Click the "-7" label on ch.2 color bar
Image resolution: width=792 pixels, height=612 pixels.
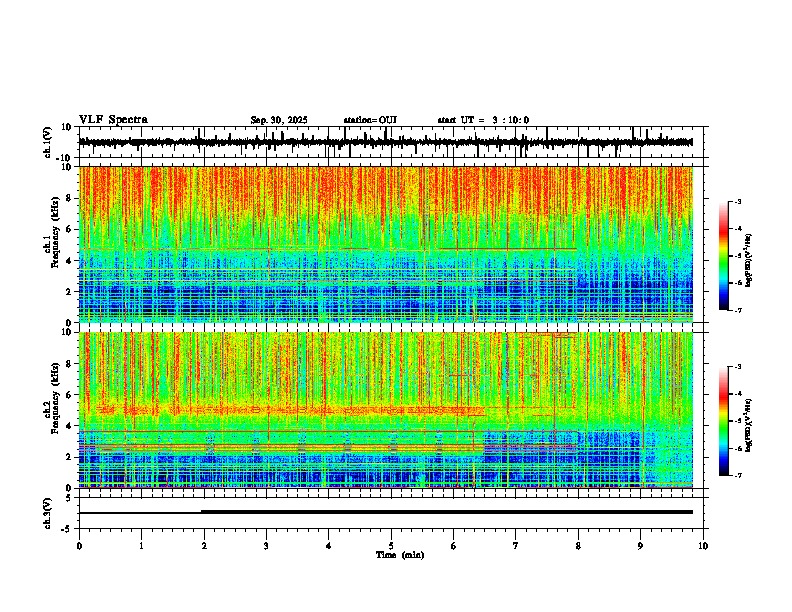click(738, 476)
